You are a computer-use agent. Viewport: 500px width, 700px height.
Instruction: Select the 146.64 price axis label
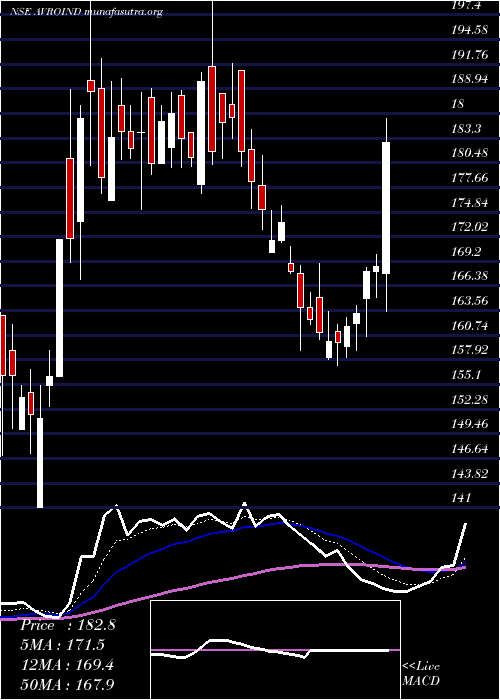click(470, 448)
